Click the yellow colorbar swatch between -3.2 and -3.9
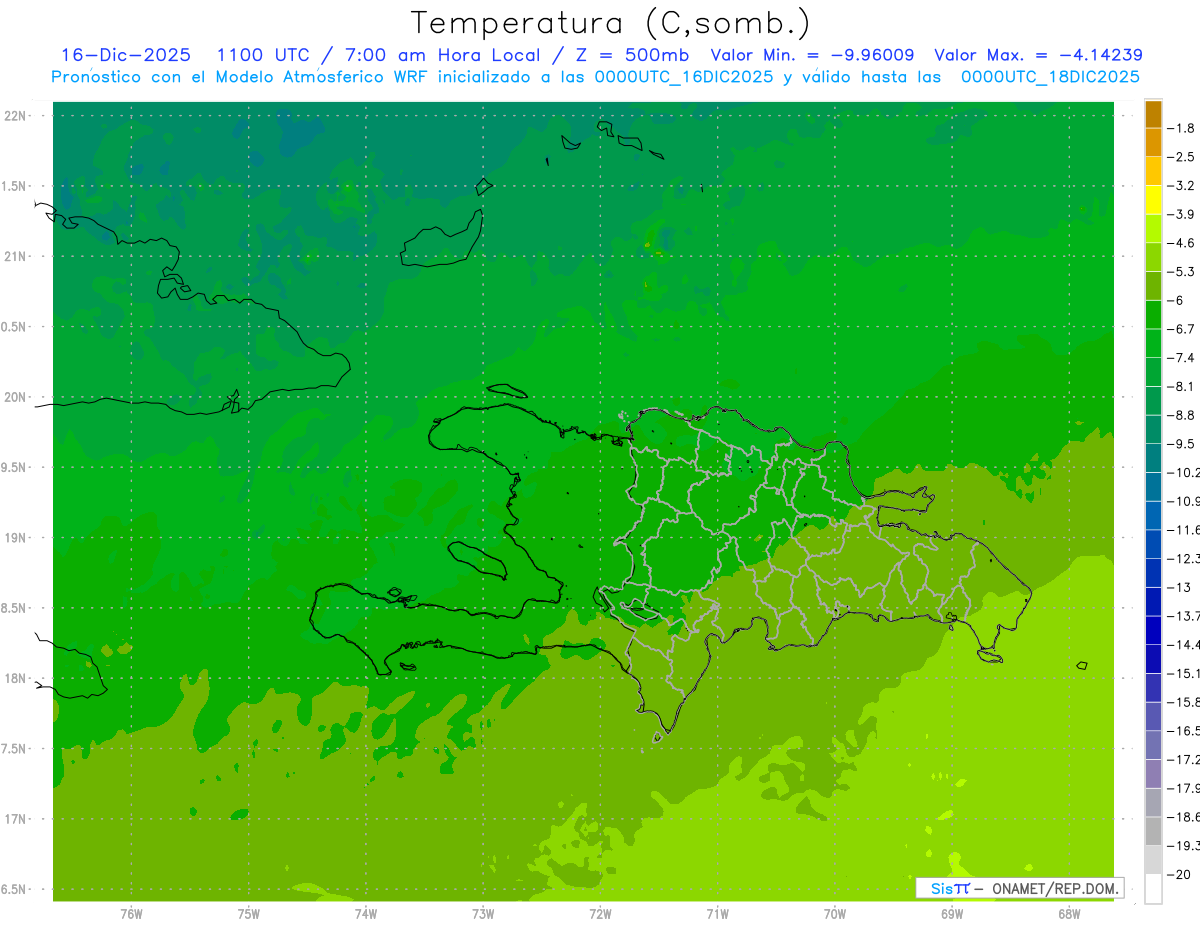This screenshot has height=927, width=1200. [x=1153, y=200]
